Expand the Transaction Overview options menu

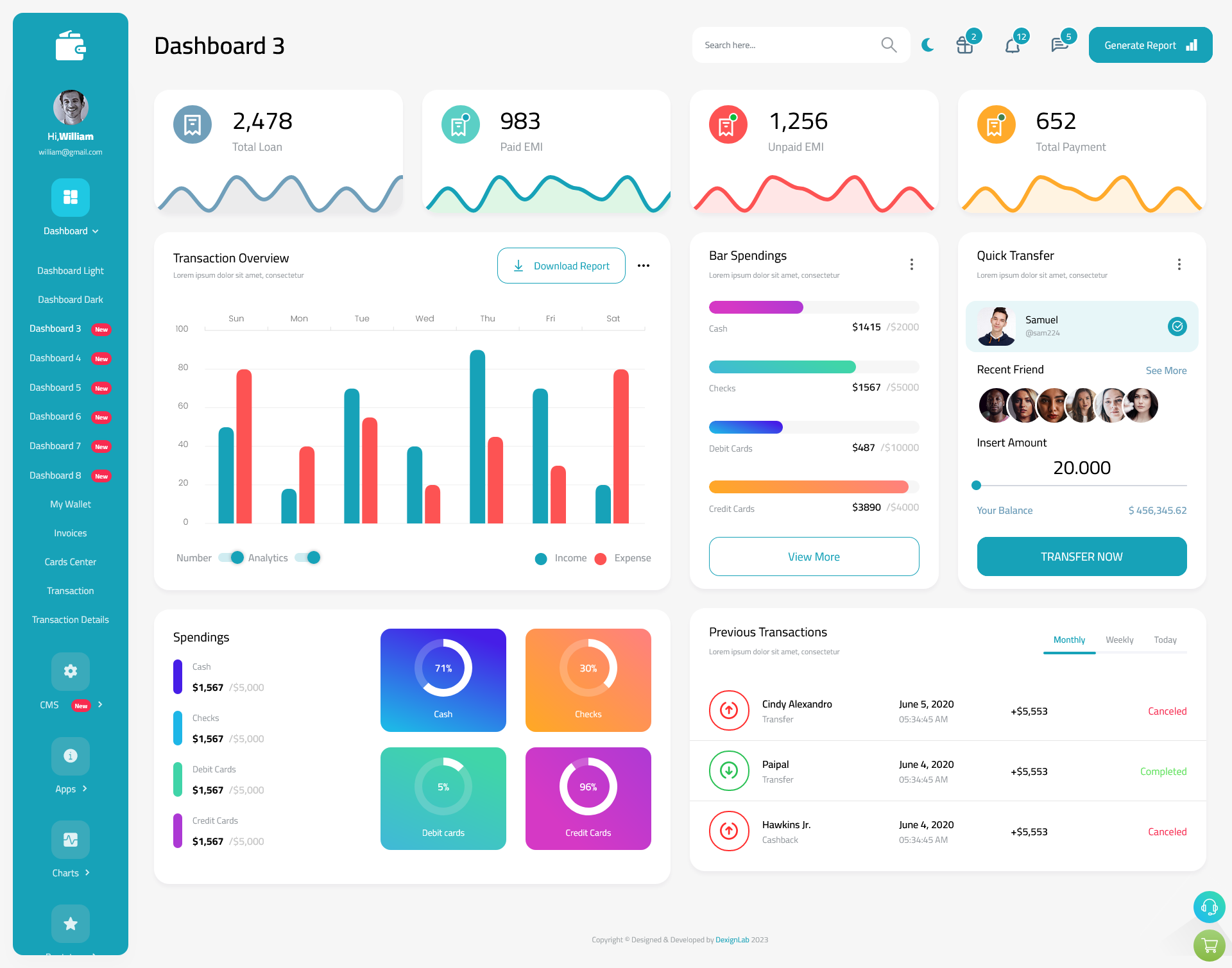click(x=644, y=265)
